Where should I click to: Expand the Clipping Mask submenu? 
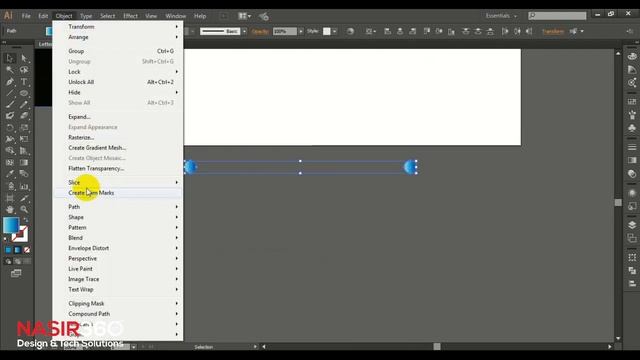(118, 304)
